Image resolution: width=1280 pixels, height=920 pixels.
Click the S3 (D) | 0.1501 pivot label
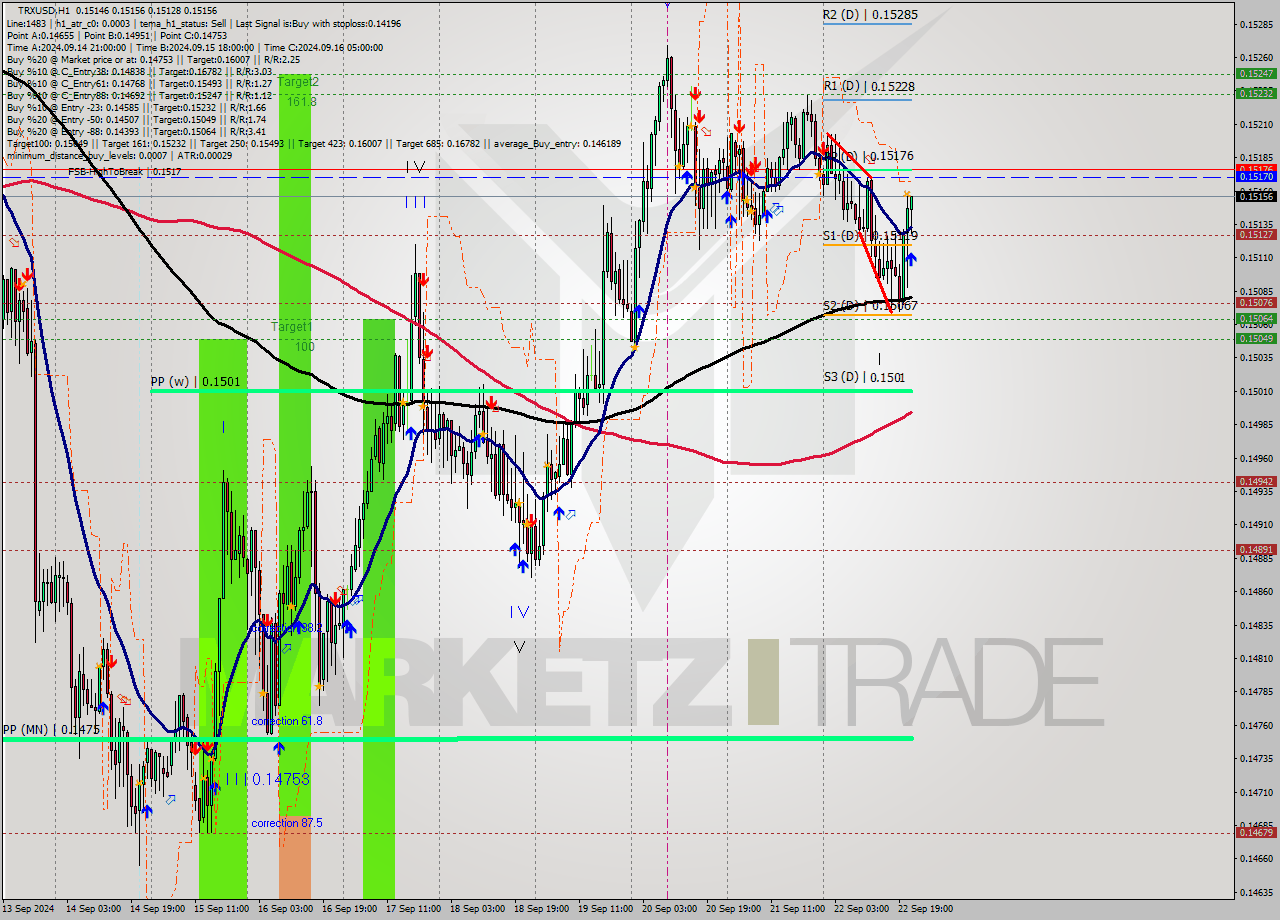click(x=864, y=377)
